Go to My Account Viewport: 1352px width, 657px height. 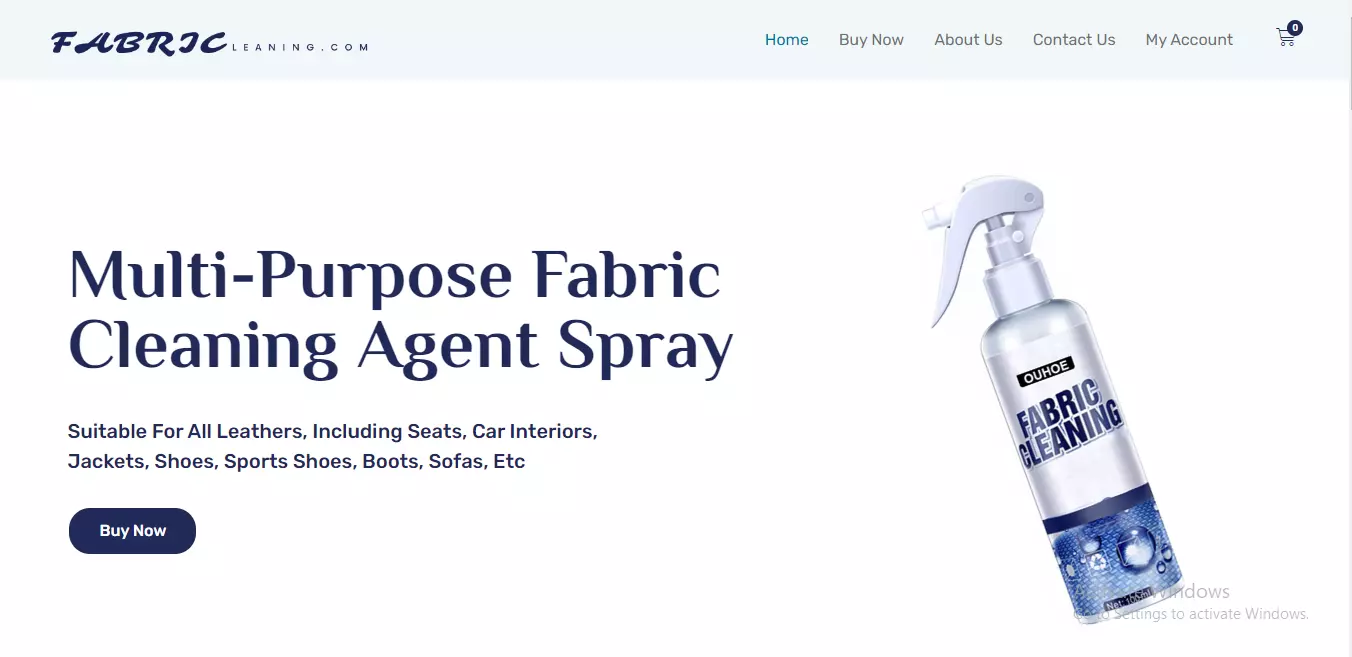coord(1189,39)
